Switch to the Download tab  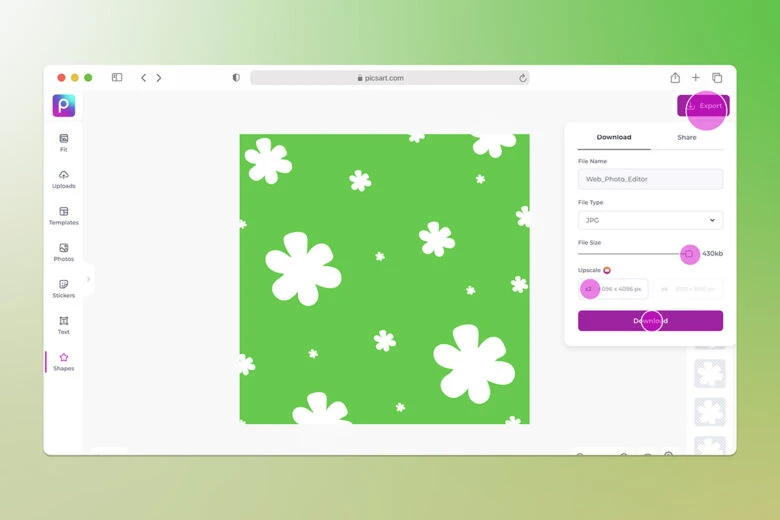click(x=614, y=137)
